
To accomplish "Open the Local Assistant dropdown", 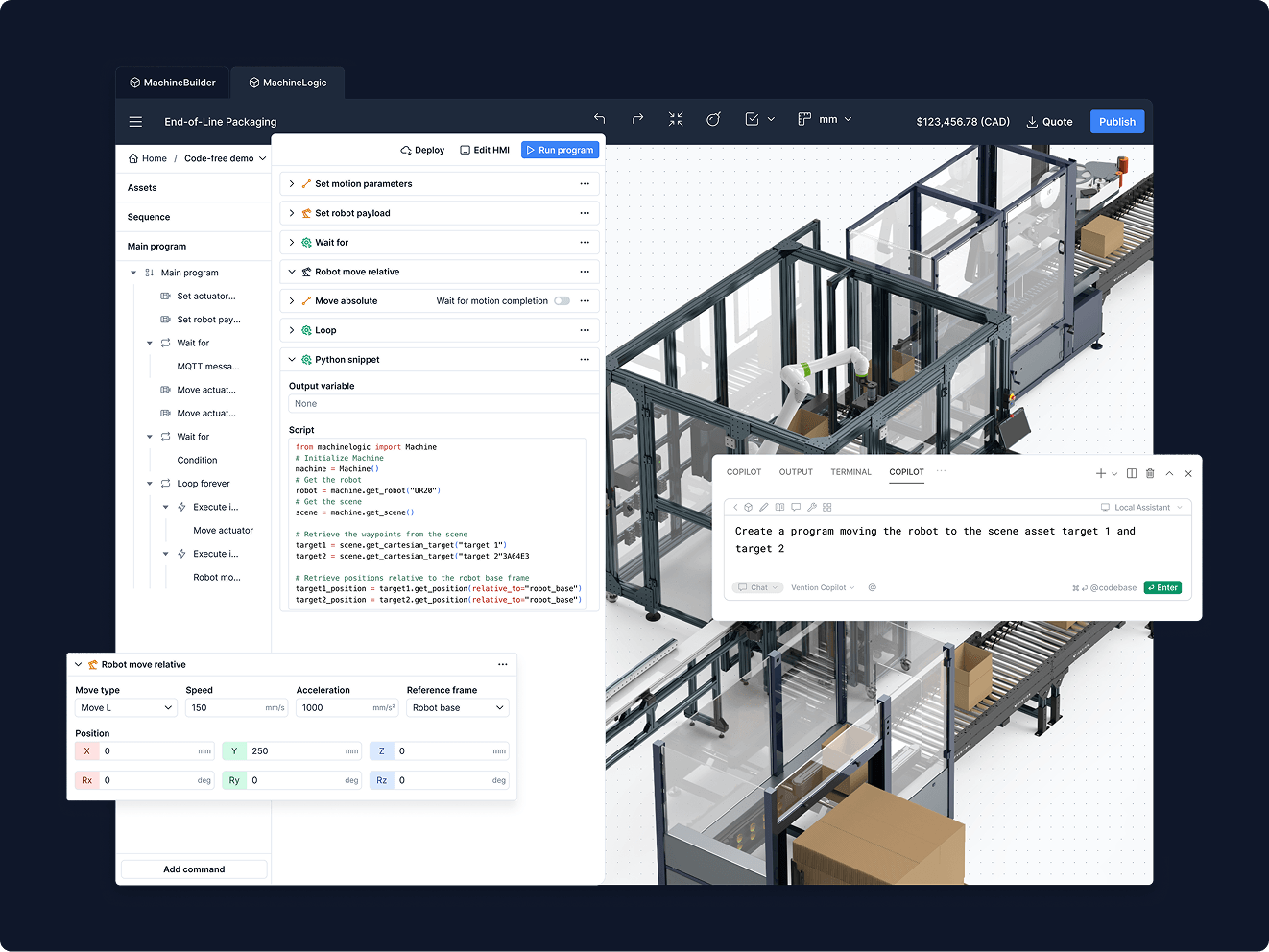I will click(1142, 507).
